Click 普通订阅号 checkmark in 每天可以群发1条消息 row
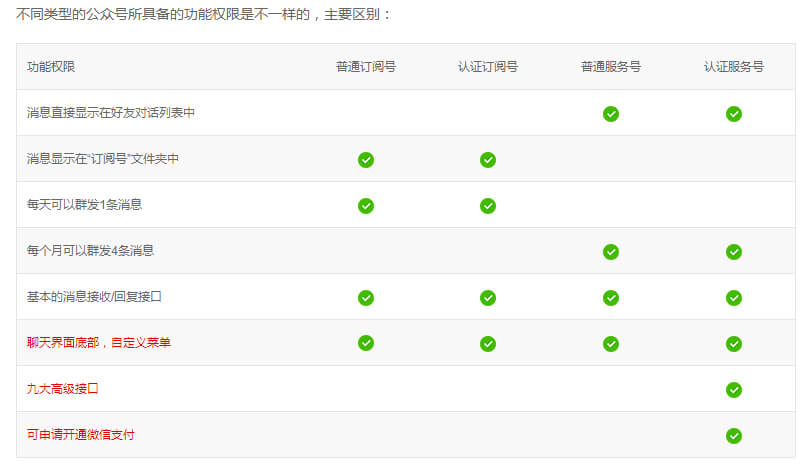Screen dimensions: 810x469 coord(366,206)
